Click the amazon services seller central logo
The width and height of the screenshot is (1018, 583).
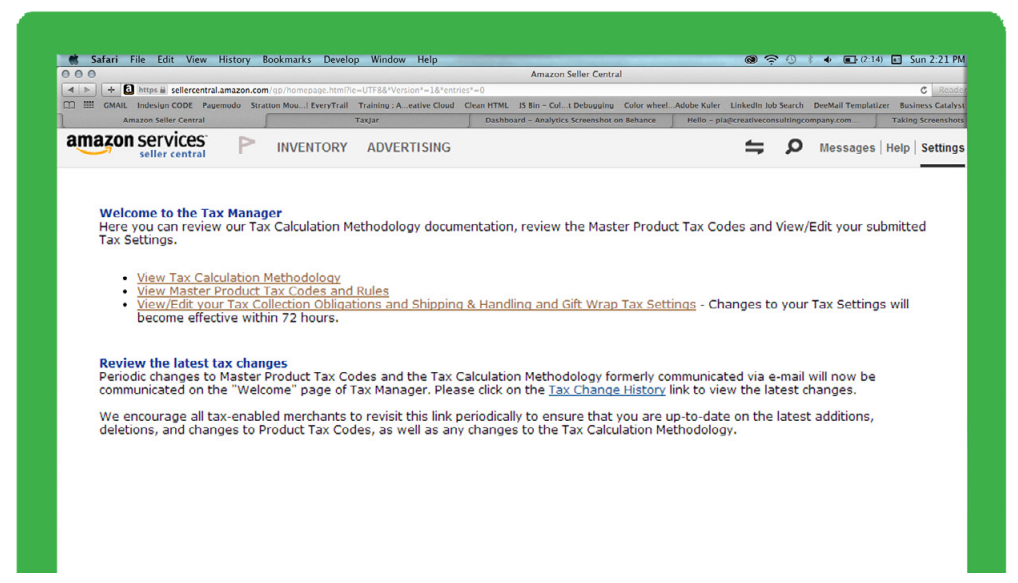point(136,145)
